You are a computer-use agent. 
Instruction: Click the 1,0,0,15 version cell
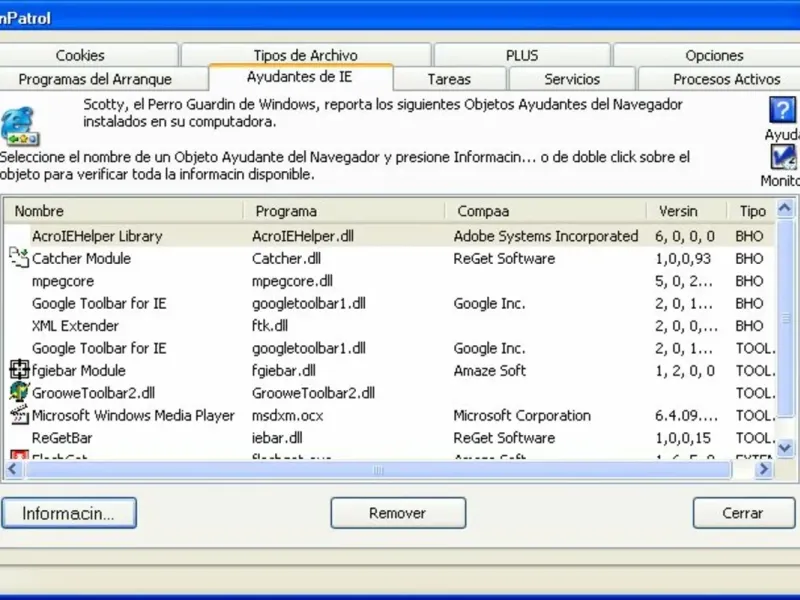click(683, 438)
